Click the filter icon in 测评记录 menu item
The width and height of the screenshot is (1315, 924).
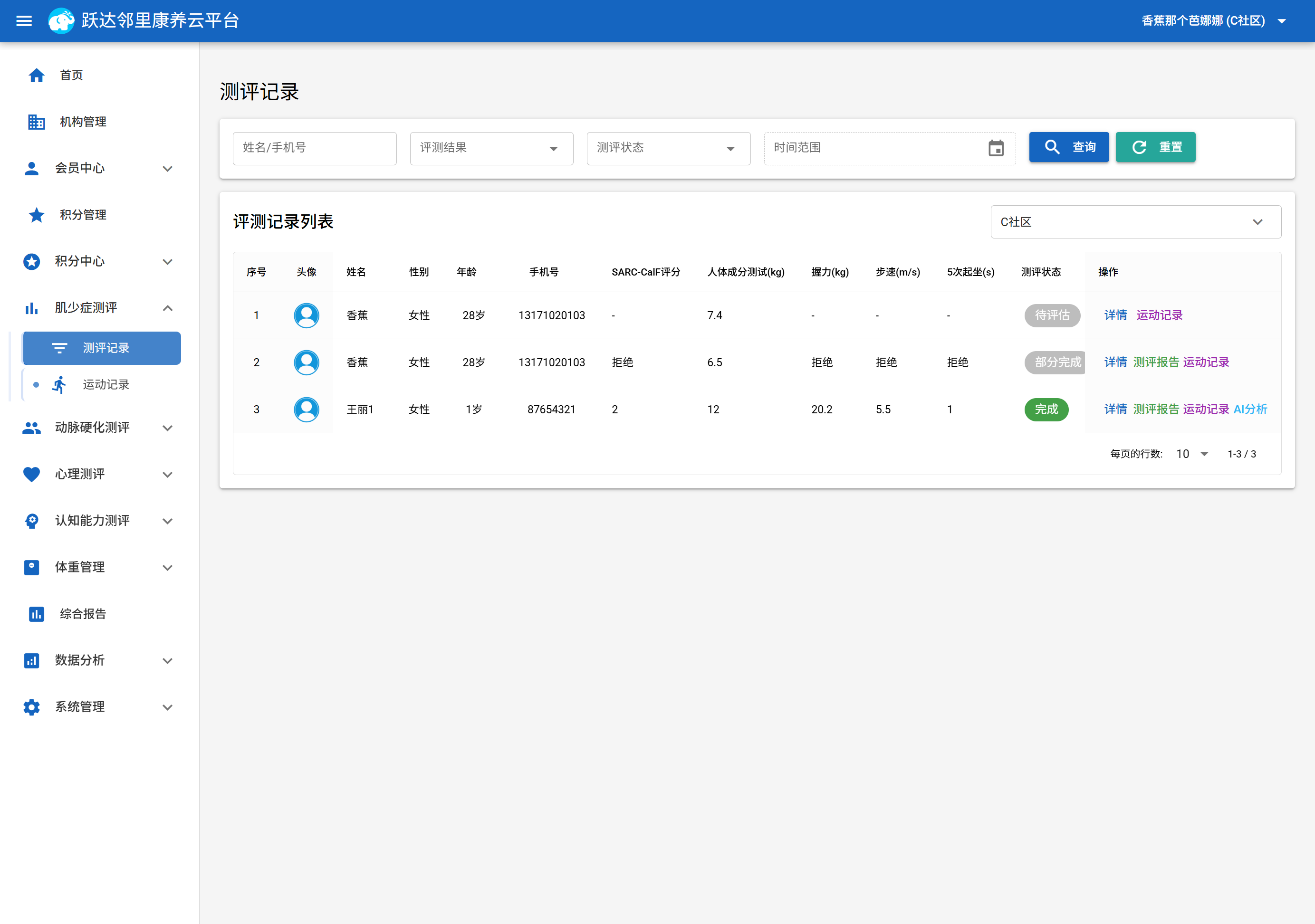(x=59, y=348)
